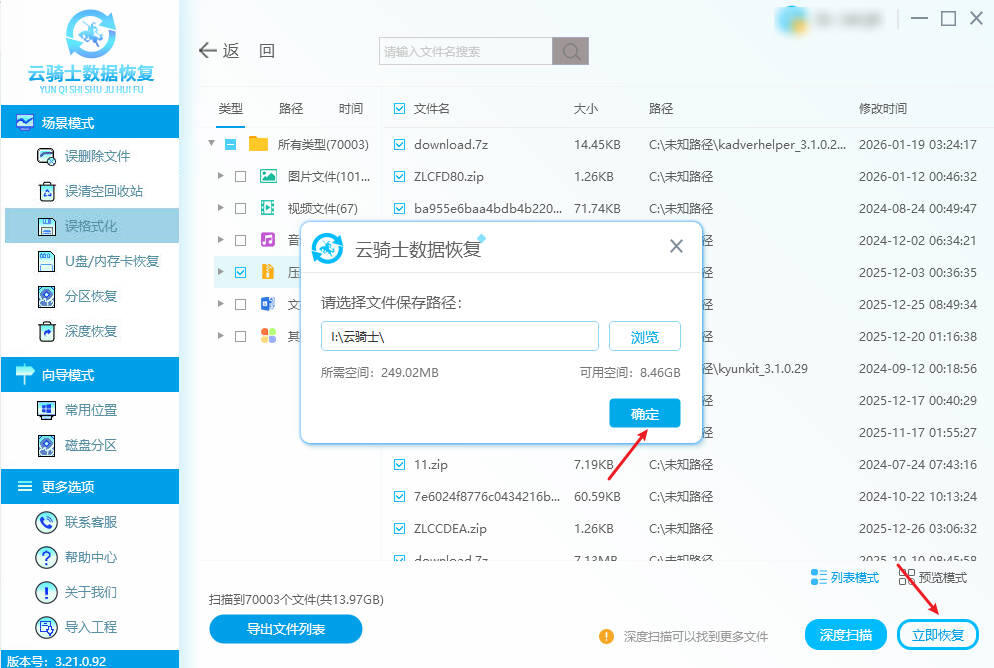Image resolution: width=994 pixels, height=668 pixels.
Task: Open the 分区恢复 partition icon
Action: point(46,297)
